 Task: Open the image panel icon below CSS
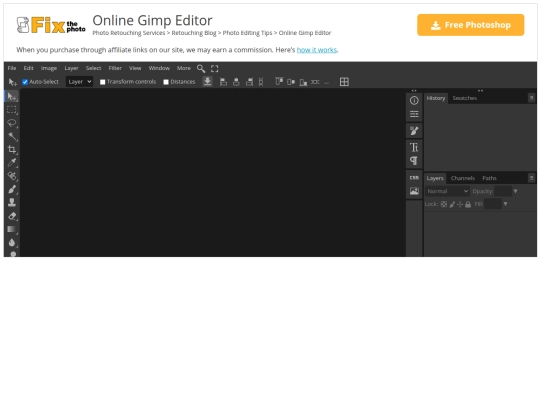[x=414, y=191]
